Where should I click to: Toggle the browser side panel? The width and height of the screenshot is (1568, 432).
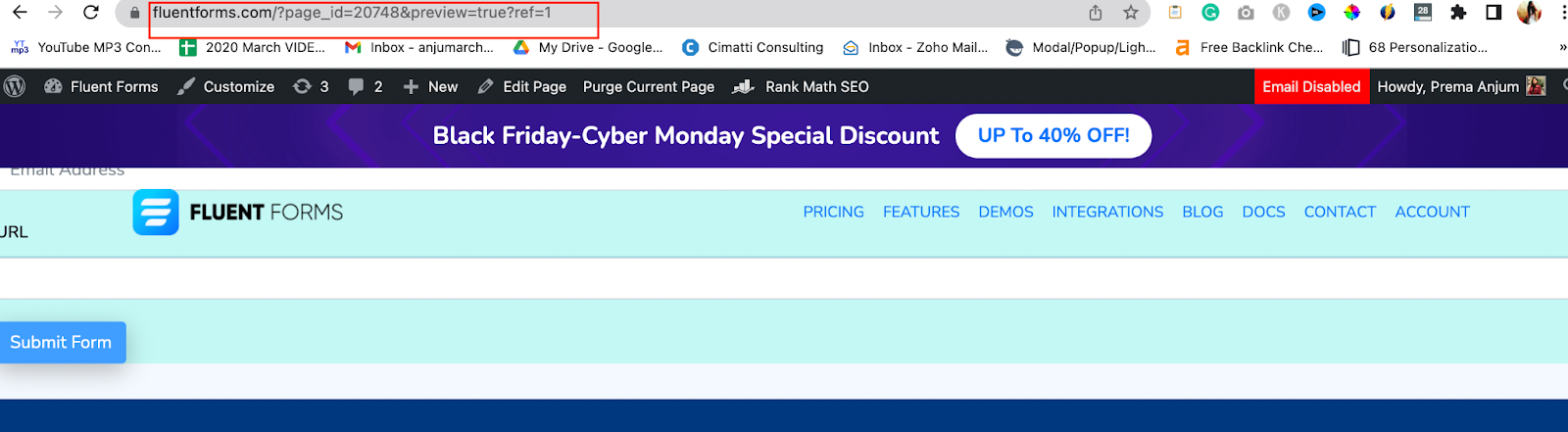[1494, 13]
